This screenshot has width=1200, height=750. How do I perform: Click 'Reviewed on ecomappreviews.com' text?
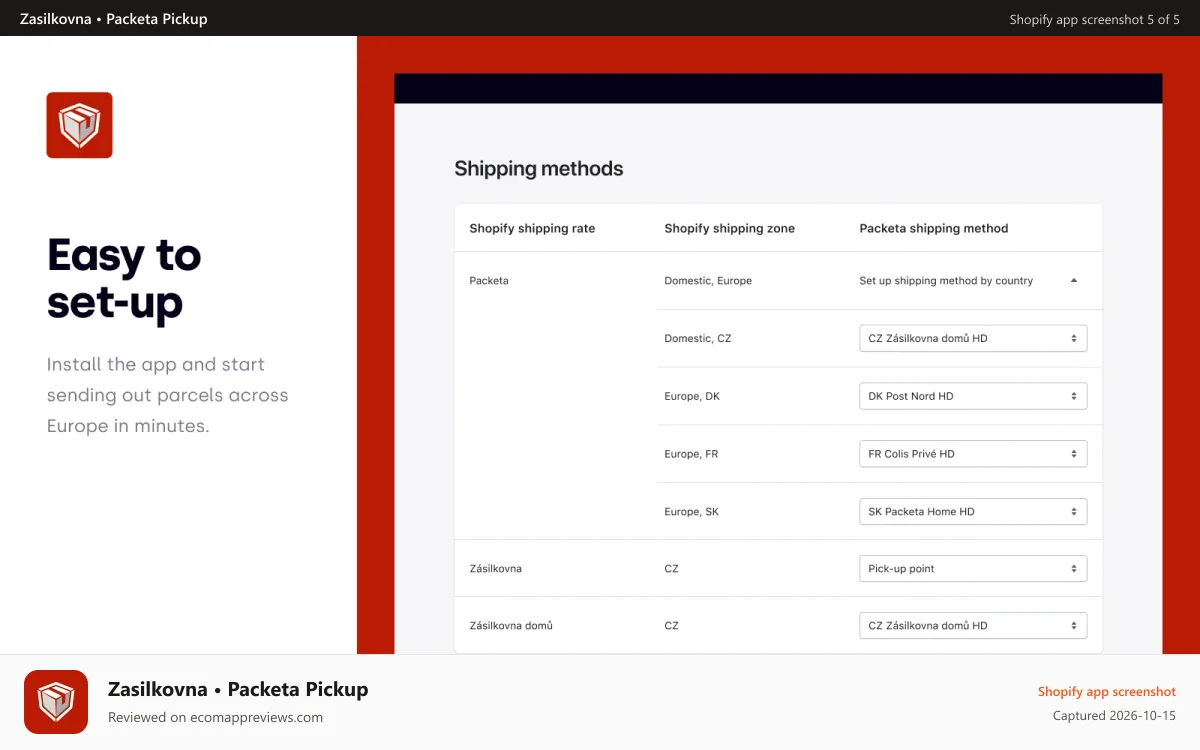[x=215, y=717]
